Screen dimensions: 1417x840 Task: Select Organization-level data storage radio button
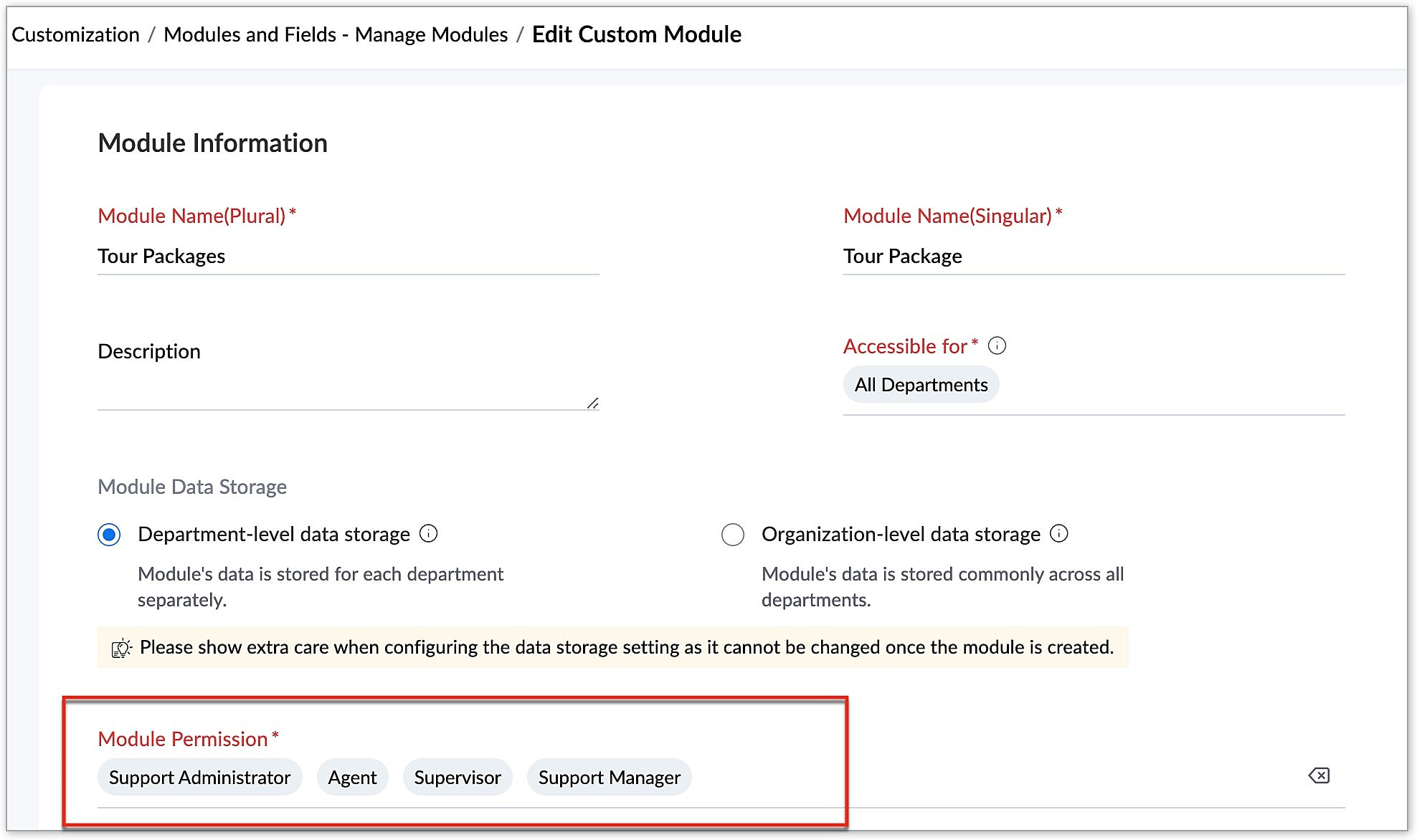coord(732,535)
